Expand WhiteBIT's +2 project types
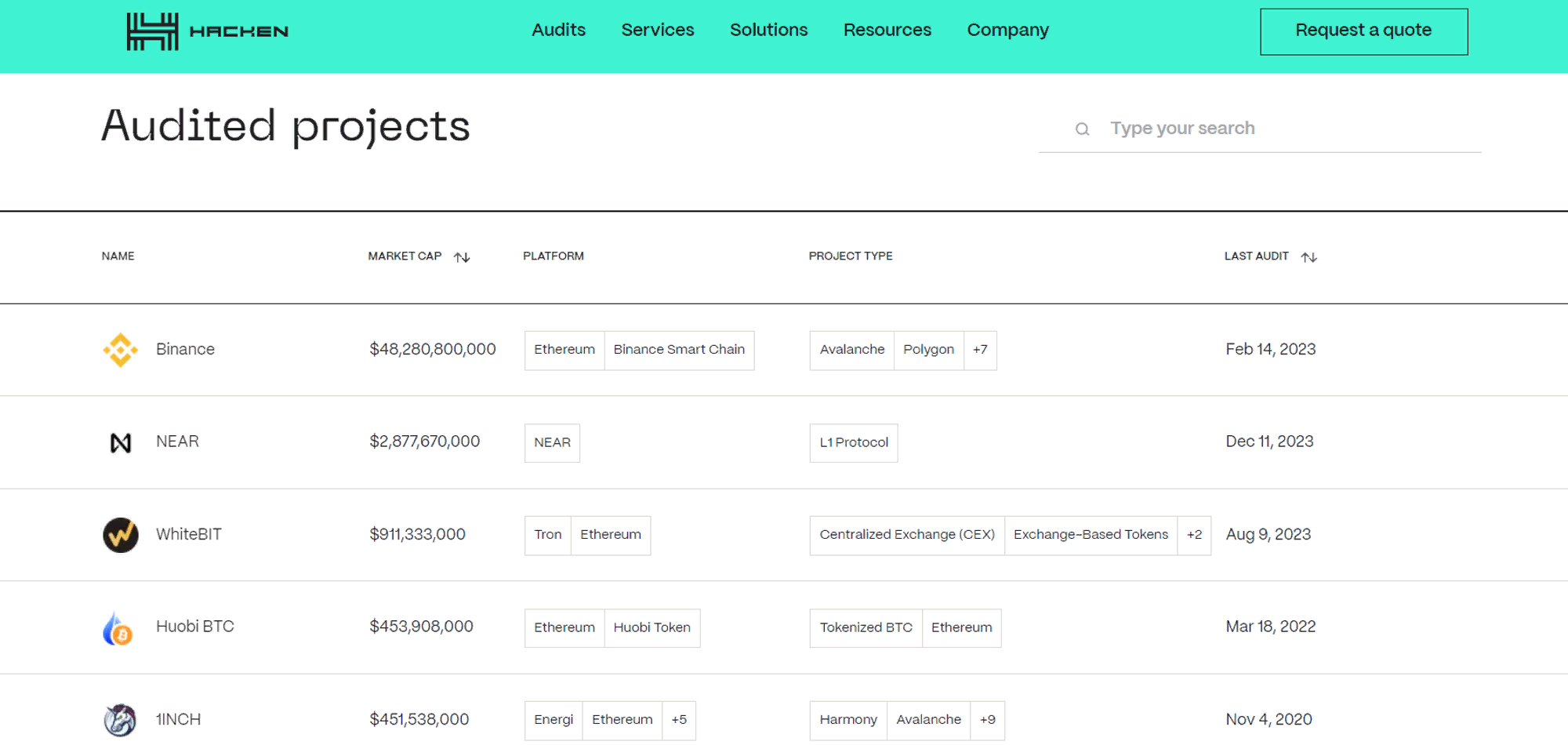The height and width of the screenshot is (745, 1568). point(1194,535)
